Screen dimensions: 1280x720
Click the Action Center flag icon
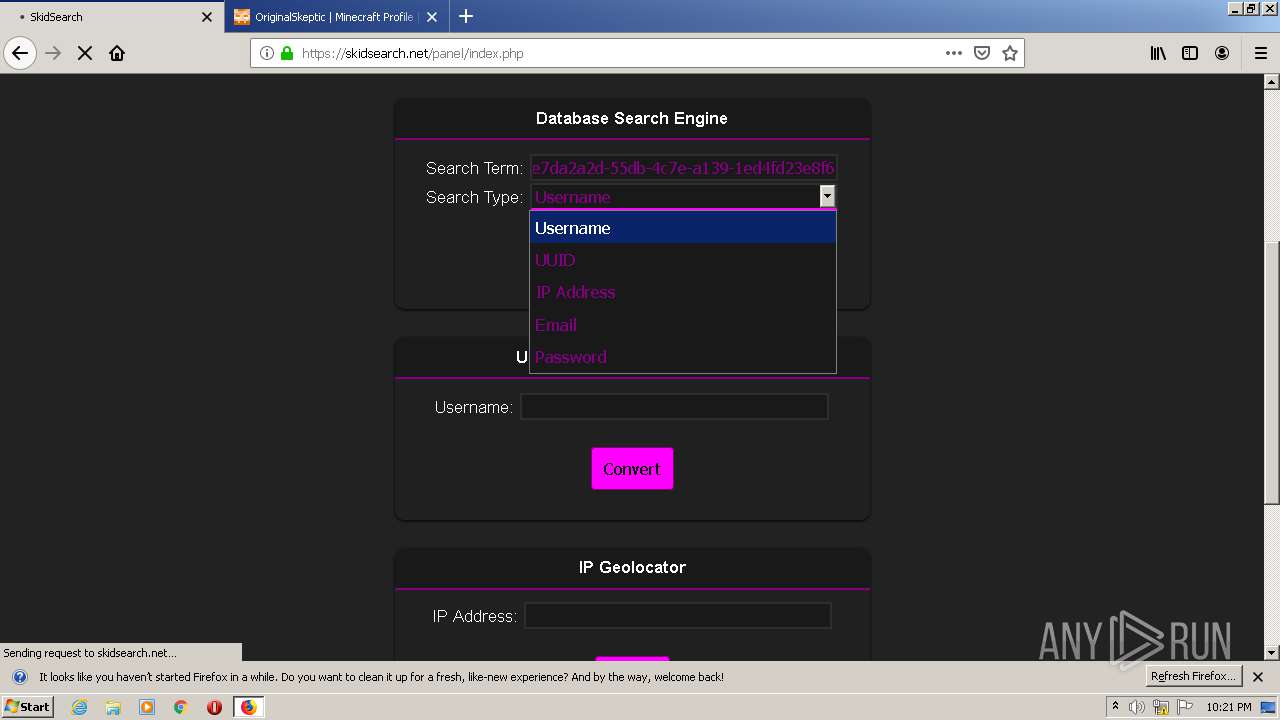tap(1184, 707)
